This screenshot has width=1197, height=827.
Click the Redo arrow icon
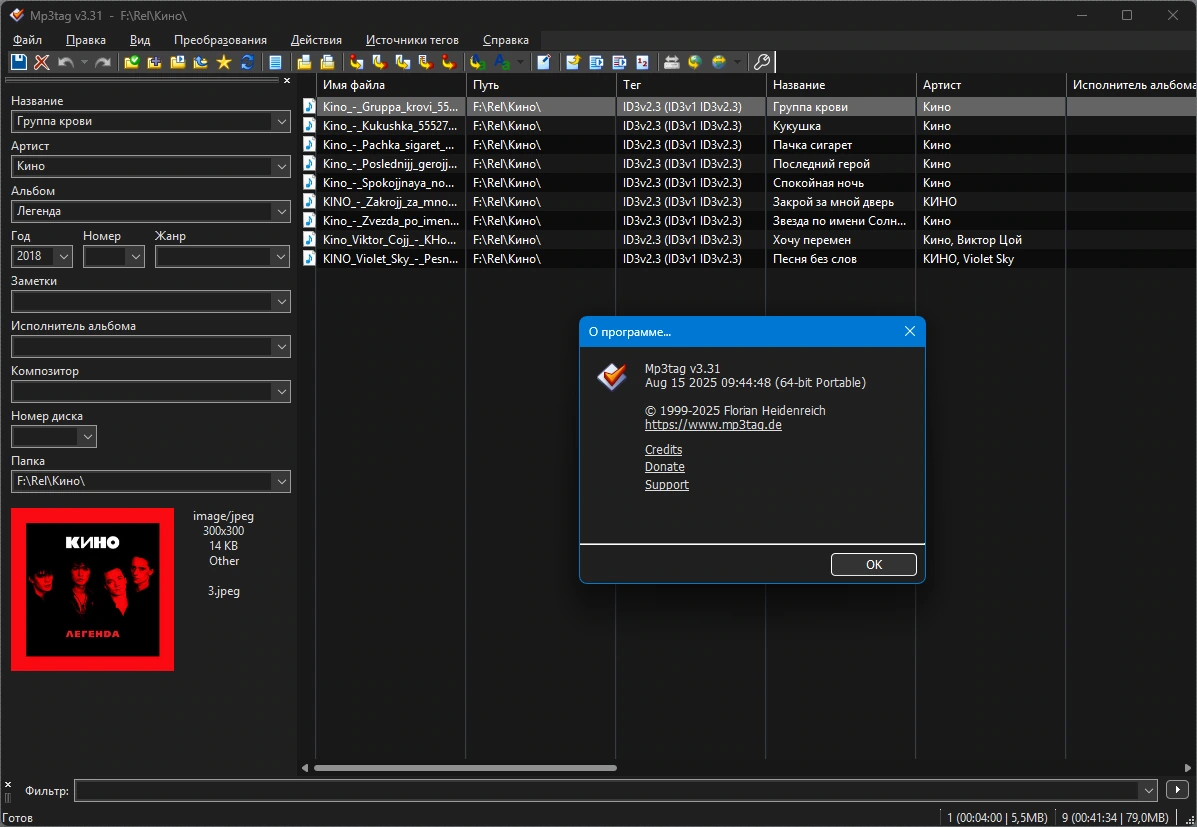pyautogui.click(x=102, y=62)
